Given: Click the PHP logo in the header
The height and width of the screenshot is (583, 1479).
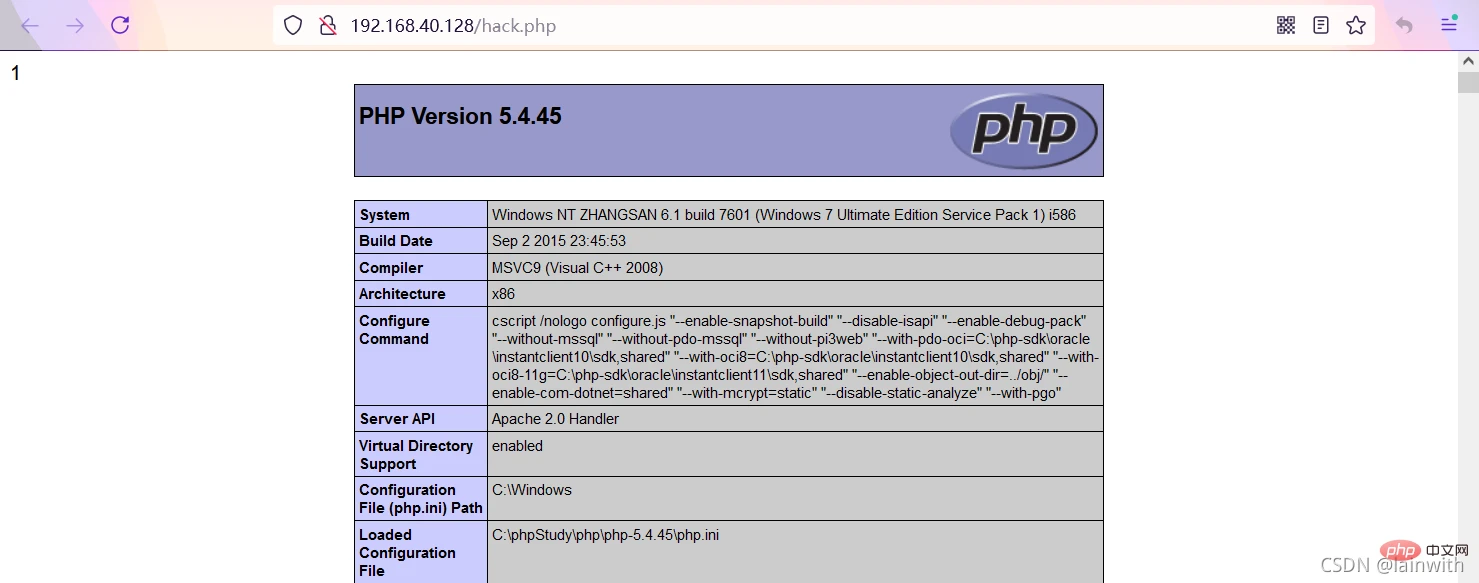Looking at the screenshot, I should 1023,130.
